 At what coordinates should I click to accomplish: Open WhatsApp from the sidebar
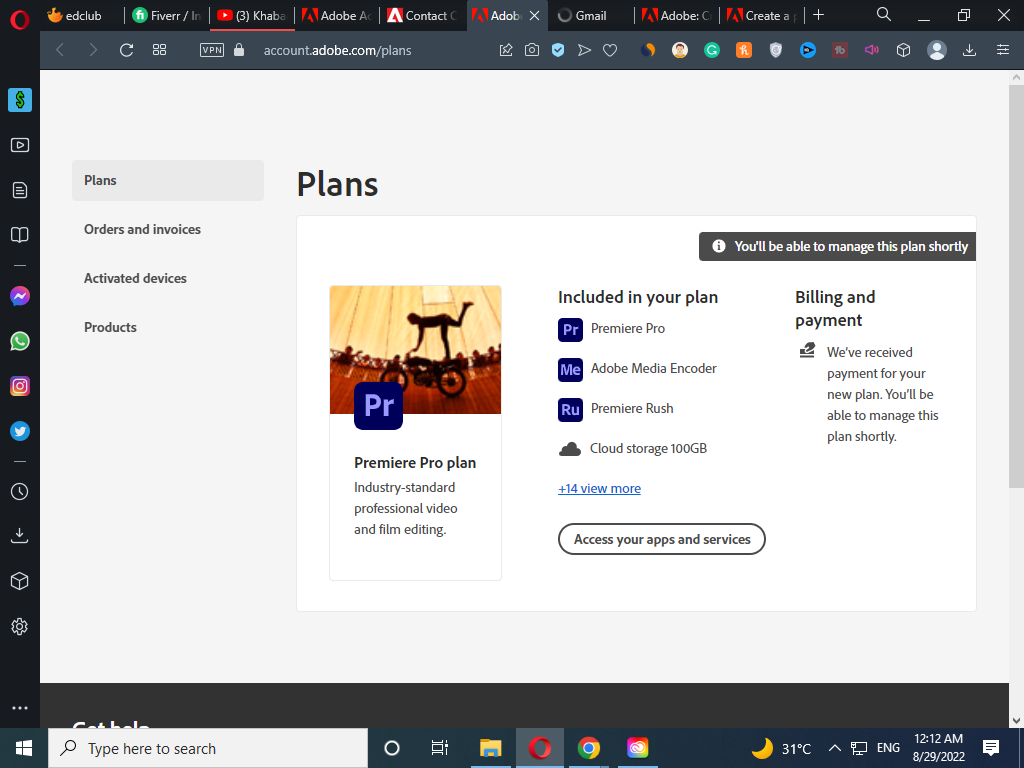pos(19,341)
